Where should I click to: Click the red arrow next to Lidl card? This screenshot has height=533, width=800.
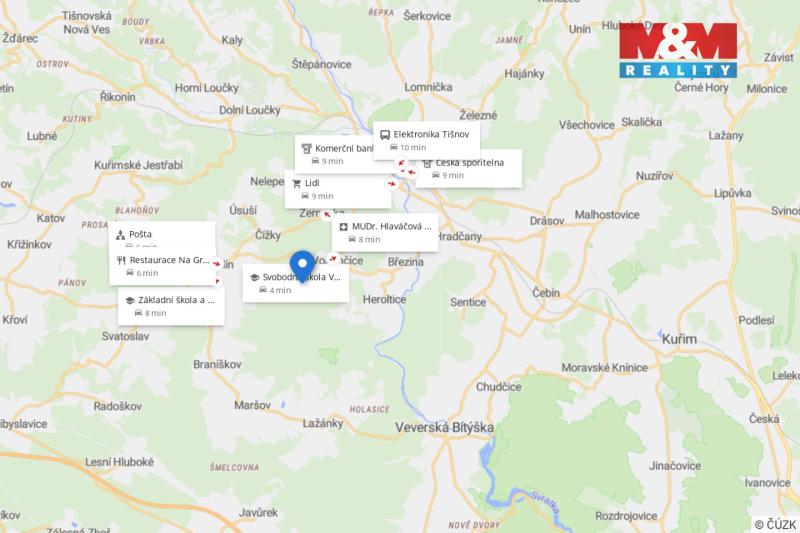click(391, 183)
